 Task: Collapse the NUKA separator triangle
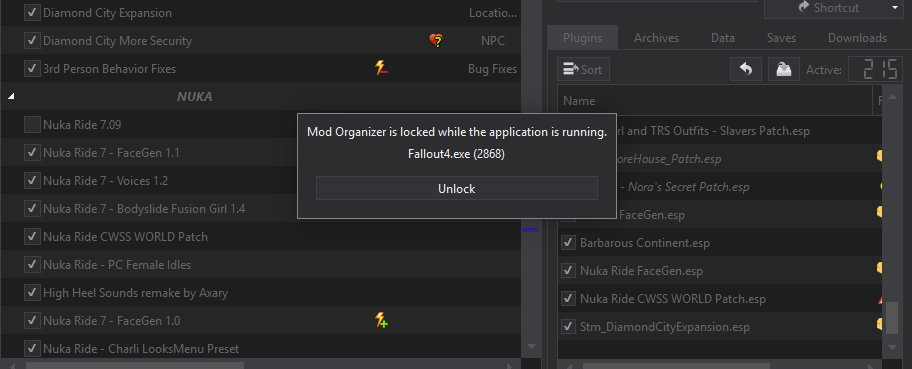[11, 97]
